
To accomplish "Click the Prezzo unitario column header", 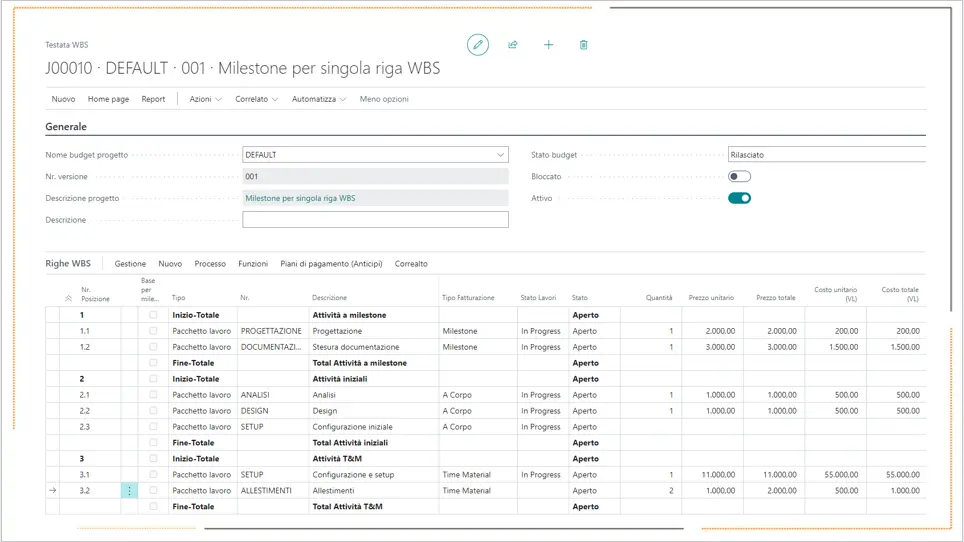I will pyautogui.click(x=711, y=297).
